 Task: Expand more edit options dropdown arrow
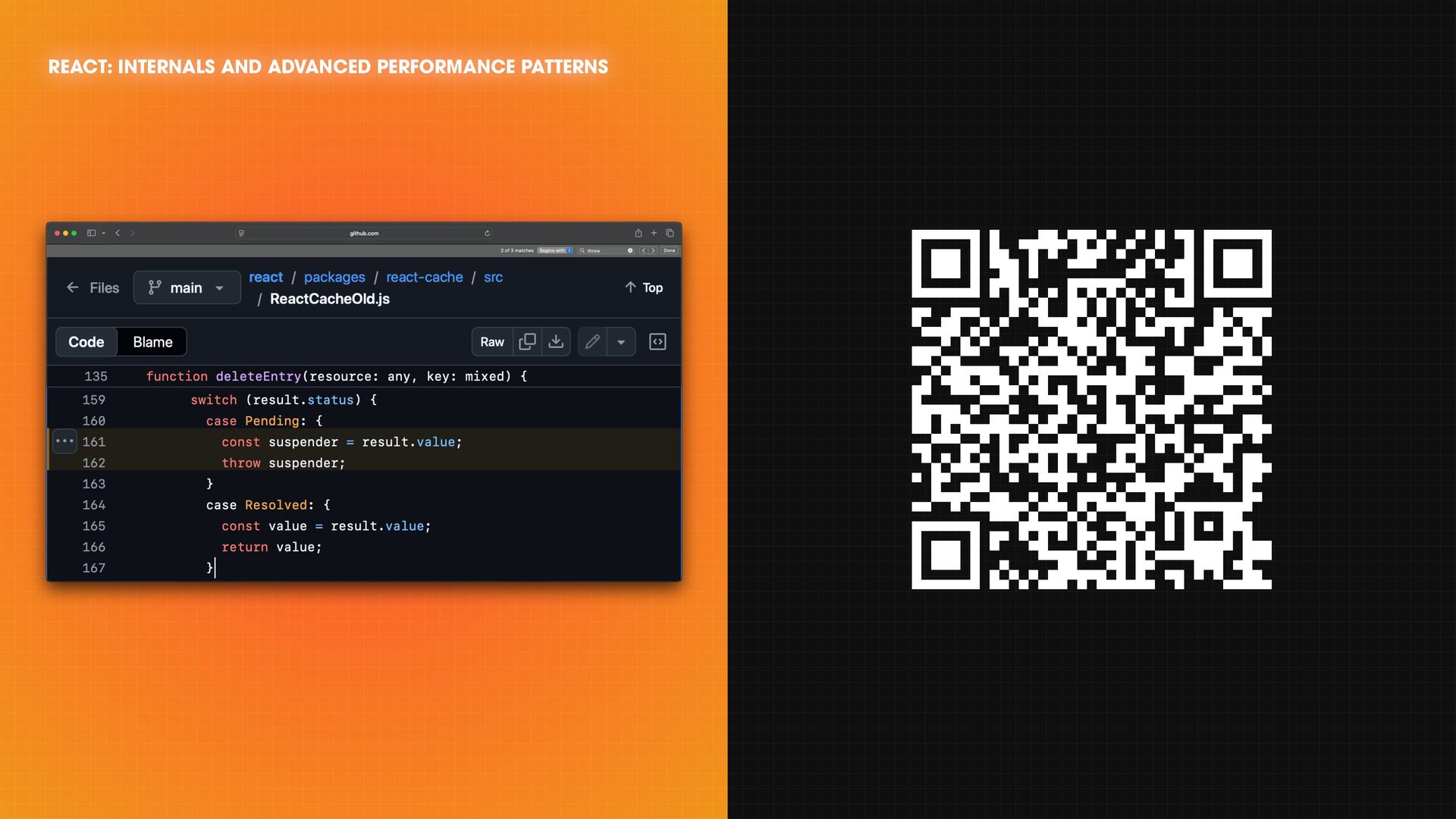(621, 342)
